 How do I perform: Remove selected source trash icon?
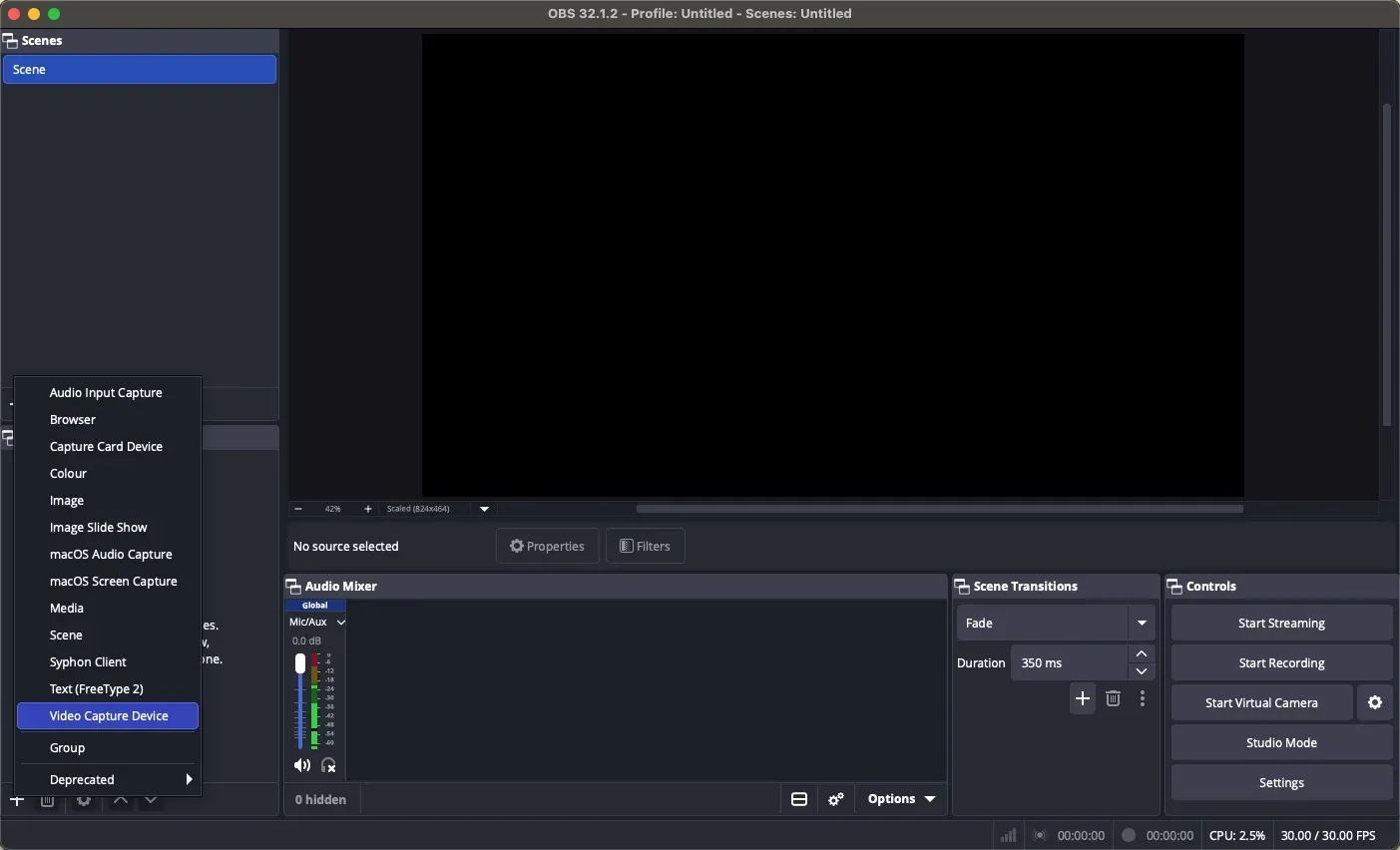click(48, 802)
